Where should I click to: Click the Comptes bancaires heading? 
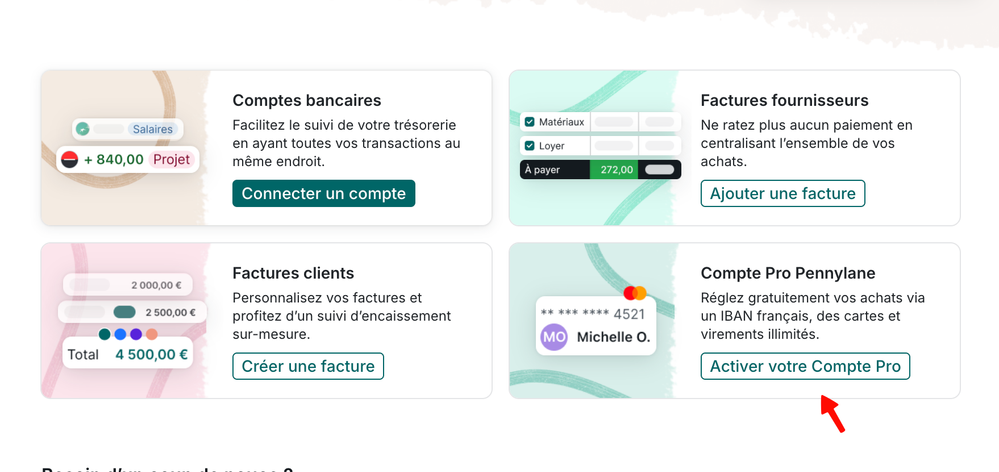coord(306,100)
